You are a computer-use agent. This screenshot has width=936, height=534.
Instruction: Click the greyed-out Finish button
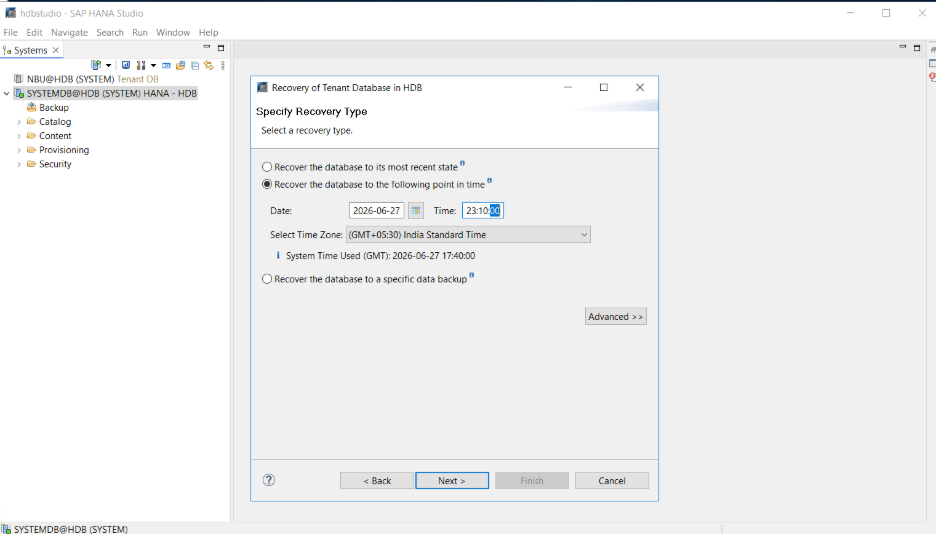pyautogui.click(x=532, y=480)
